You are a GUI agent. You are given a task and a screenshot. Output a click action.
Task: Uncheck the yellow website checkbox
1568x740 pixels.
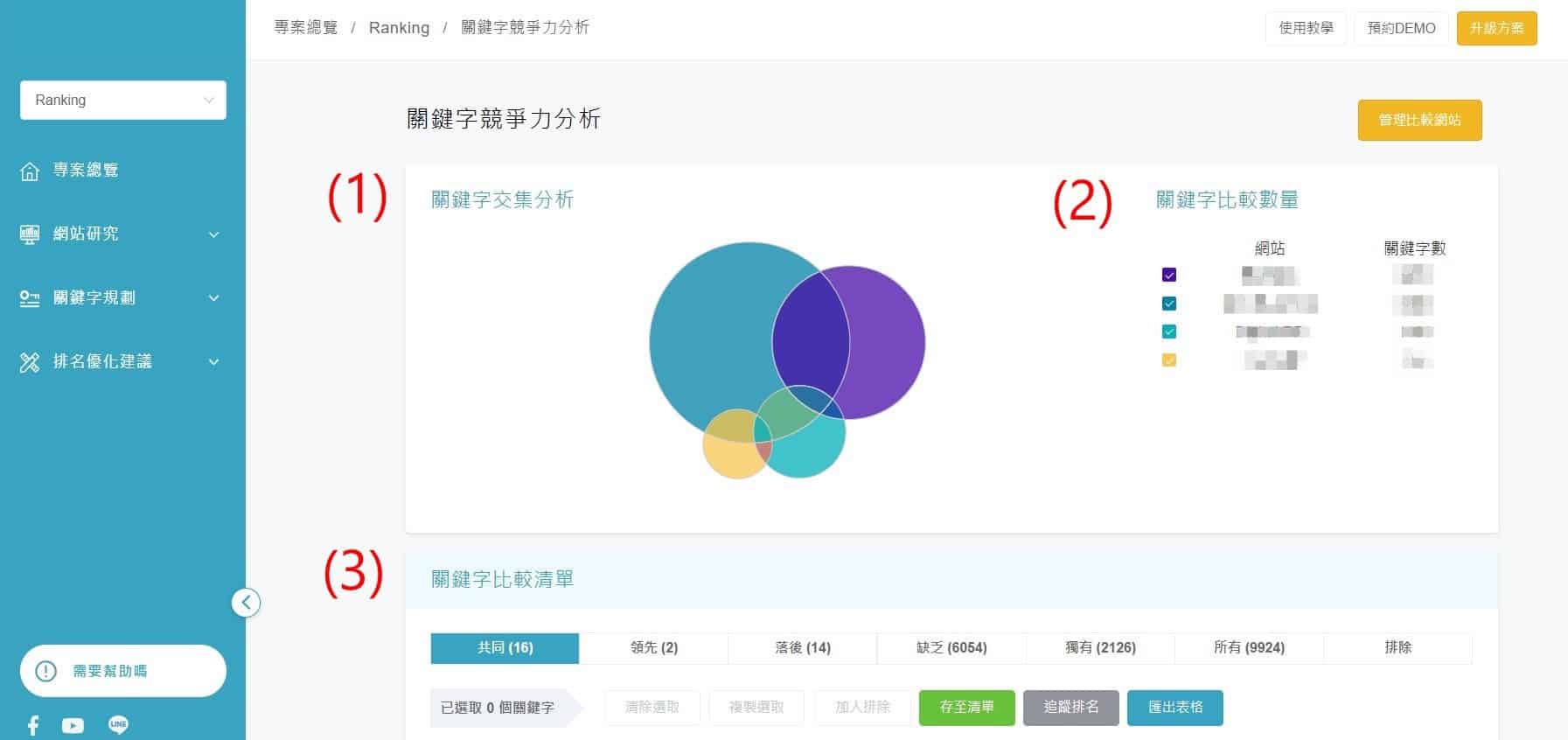pos(1169,360)
